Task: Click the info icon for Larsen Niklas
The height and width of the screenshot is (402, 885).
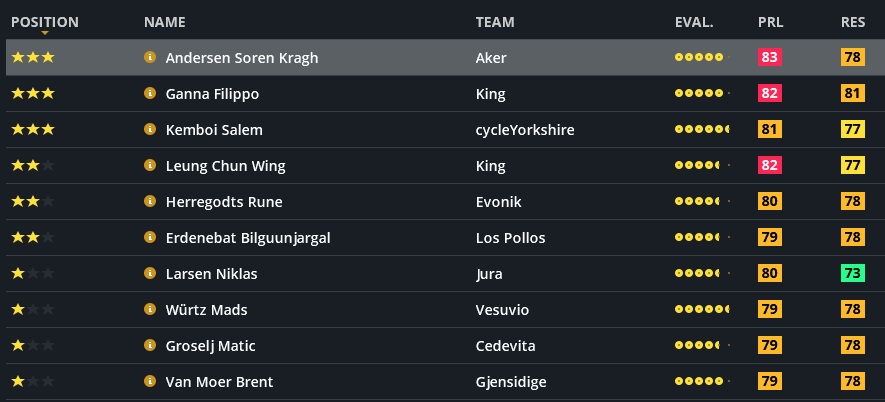Action: [x=150, y=274]
